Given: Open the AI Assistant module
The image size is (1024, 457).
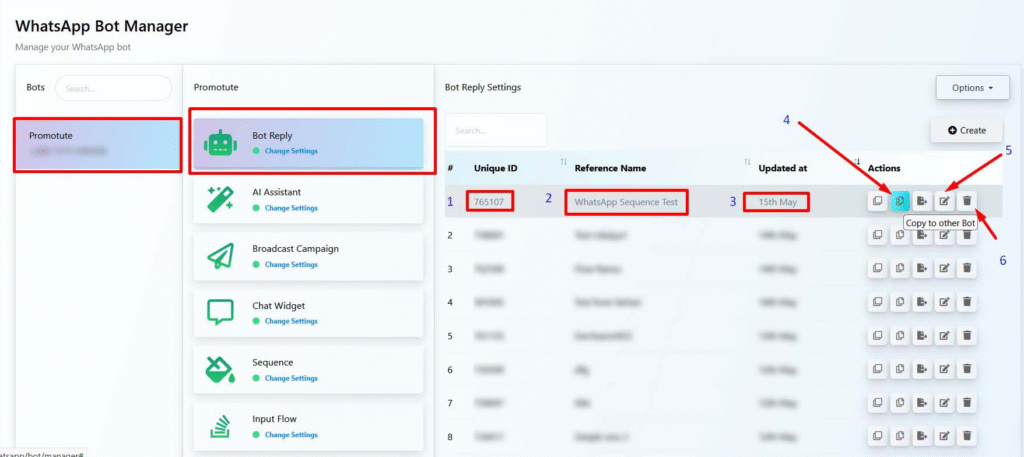Looking at the screenshot, I should [x=308, y=199].
